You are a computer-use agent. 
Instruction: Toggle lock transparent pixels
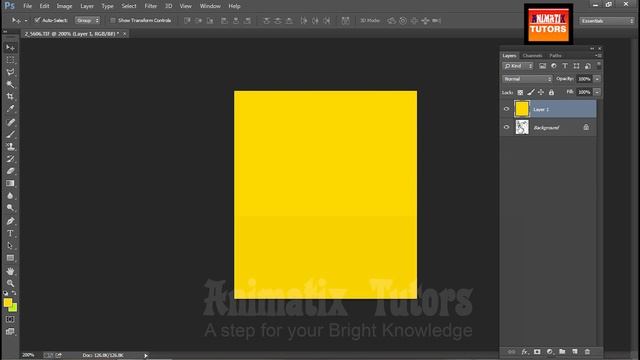520,93
